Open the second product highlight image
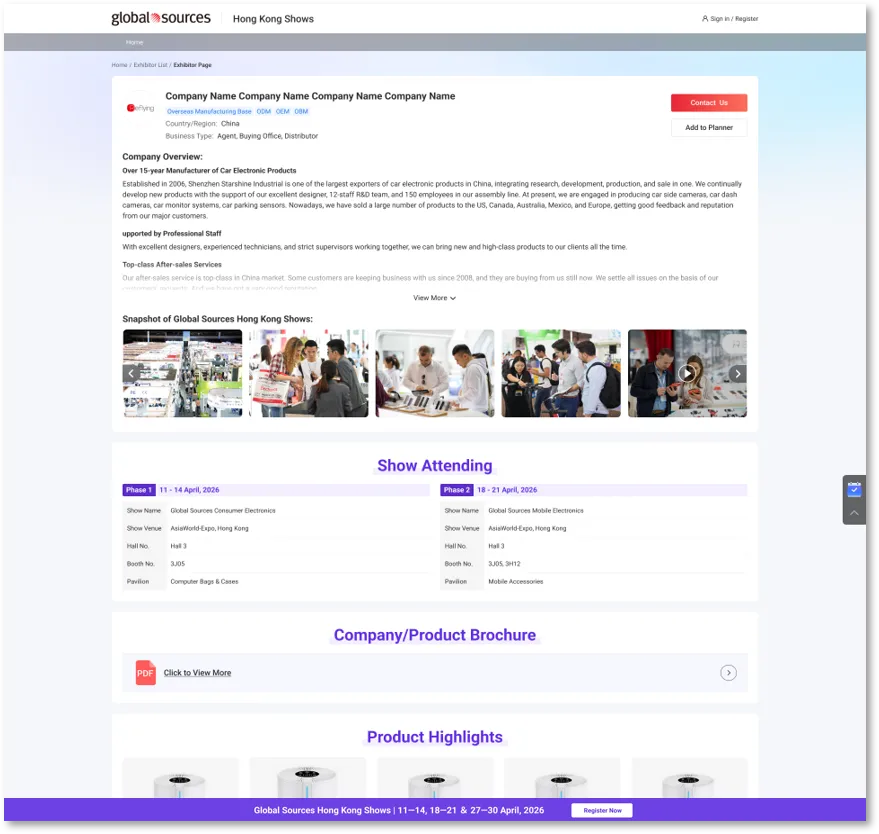879x834 pixels. coord(308,778)
